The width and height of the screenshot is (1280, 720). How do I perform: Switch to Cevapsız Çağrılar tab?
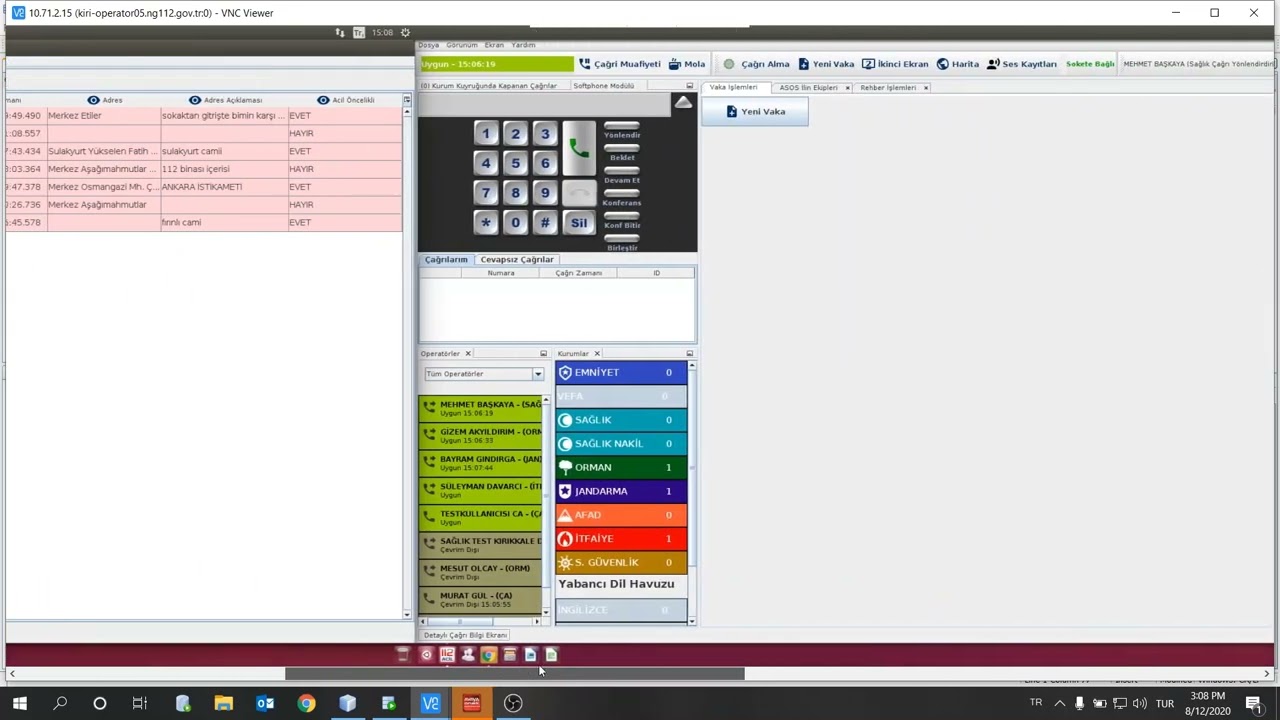(517, 259)
